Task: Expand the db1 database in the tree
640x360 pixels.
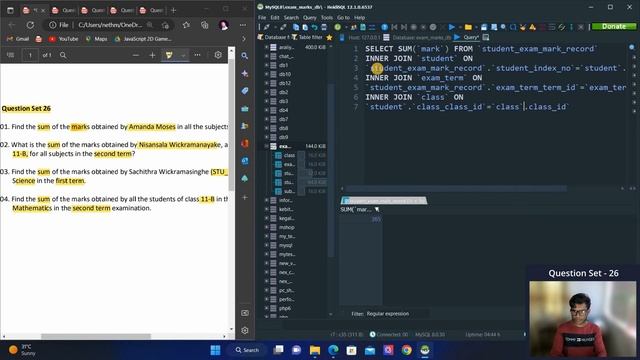Action: pyautogui.click(x=267, y=65)
